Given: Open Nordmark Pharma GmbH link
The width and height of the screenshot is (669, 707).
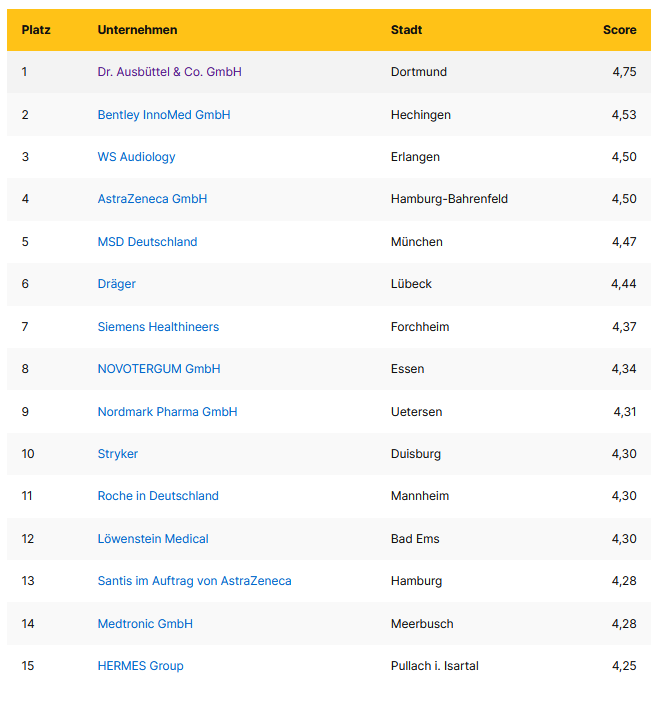Looking at the screenshot, I should 168,412.
